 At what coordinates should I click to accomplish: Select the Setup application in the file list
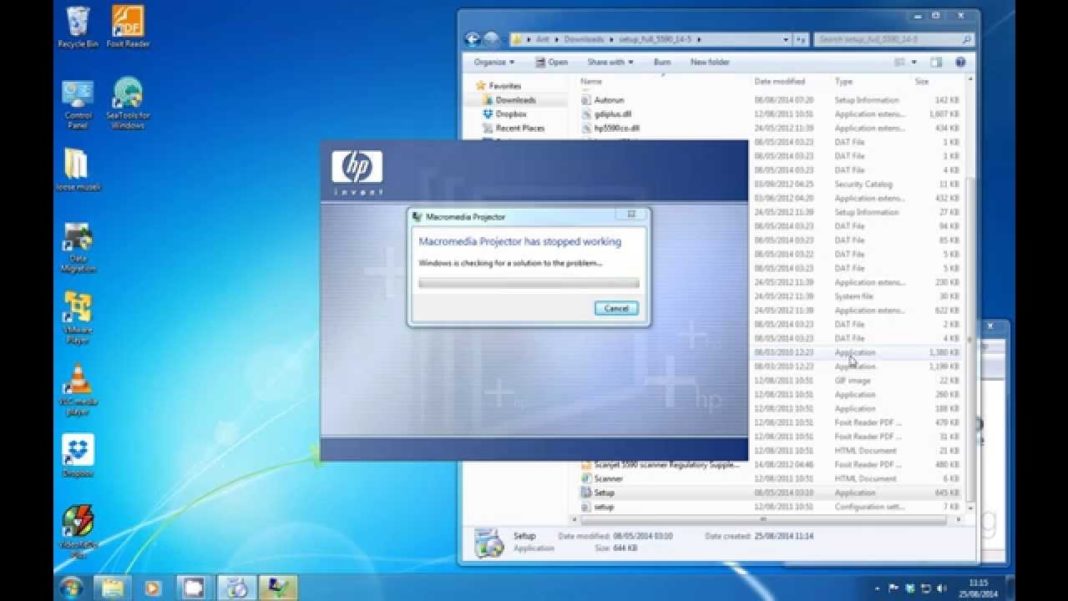(x=605, y=492)
